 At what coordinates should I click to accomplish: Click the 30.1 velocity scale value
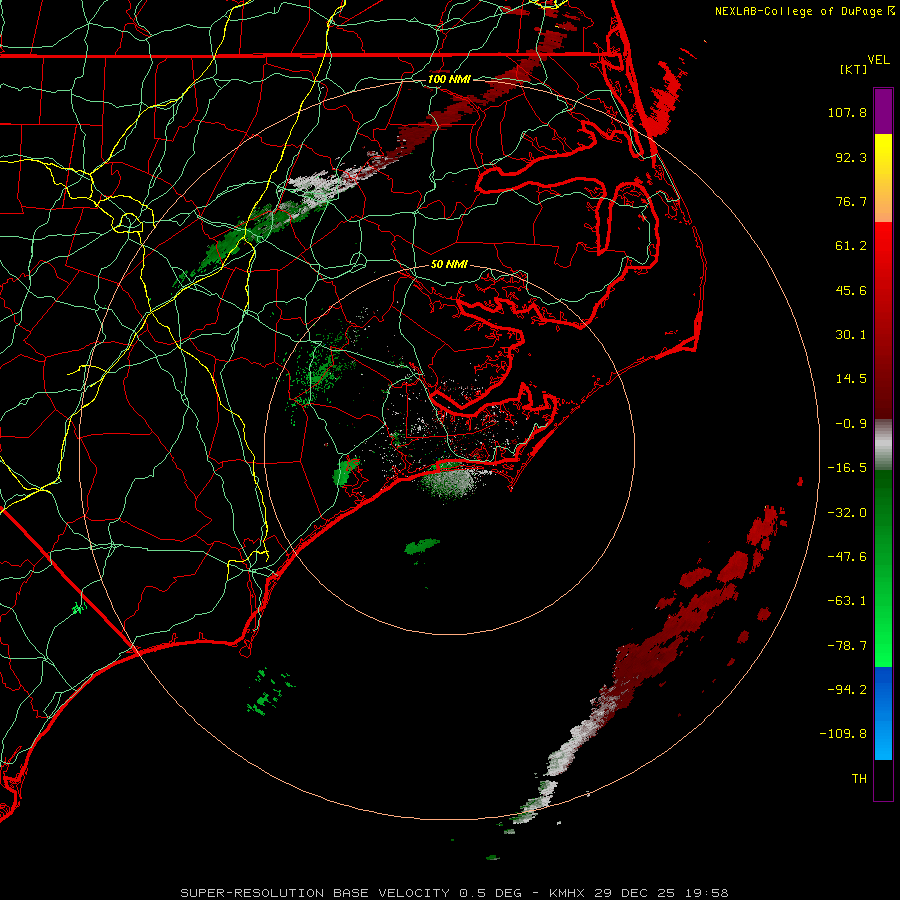[x=851, y=335]
